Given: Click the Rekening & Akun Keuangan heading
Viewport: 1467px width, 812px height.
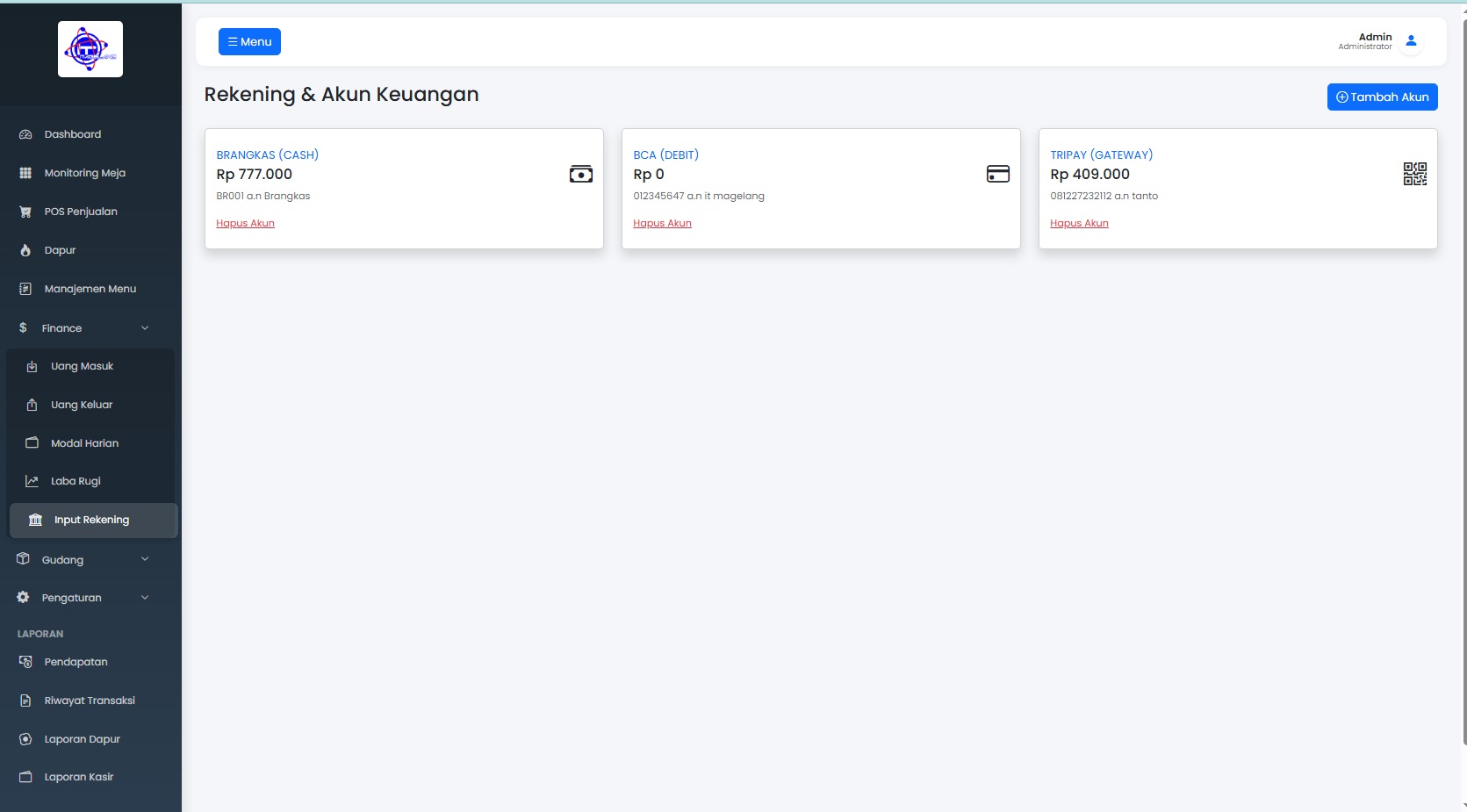Looking at the screenshot, I should [x=342, y=94].
